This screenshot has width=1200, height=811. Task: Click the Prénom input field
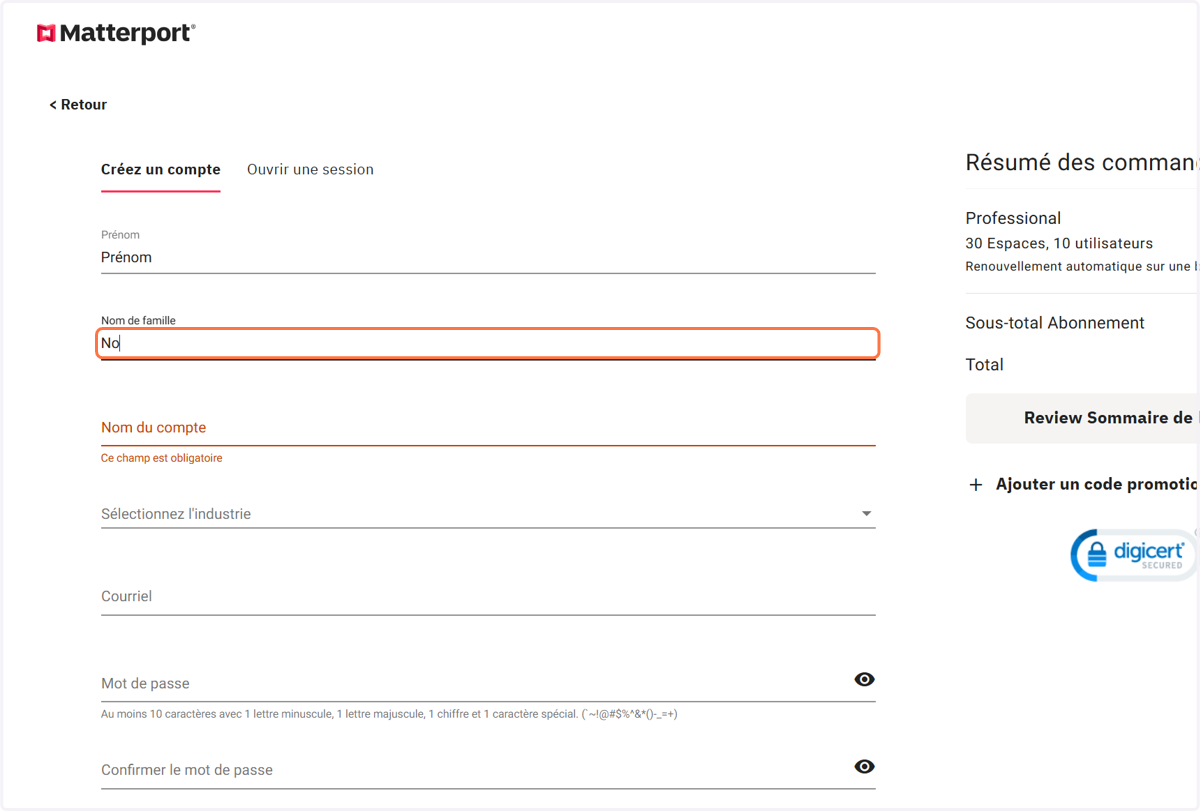(x=488, y=257)
